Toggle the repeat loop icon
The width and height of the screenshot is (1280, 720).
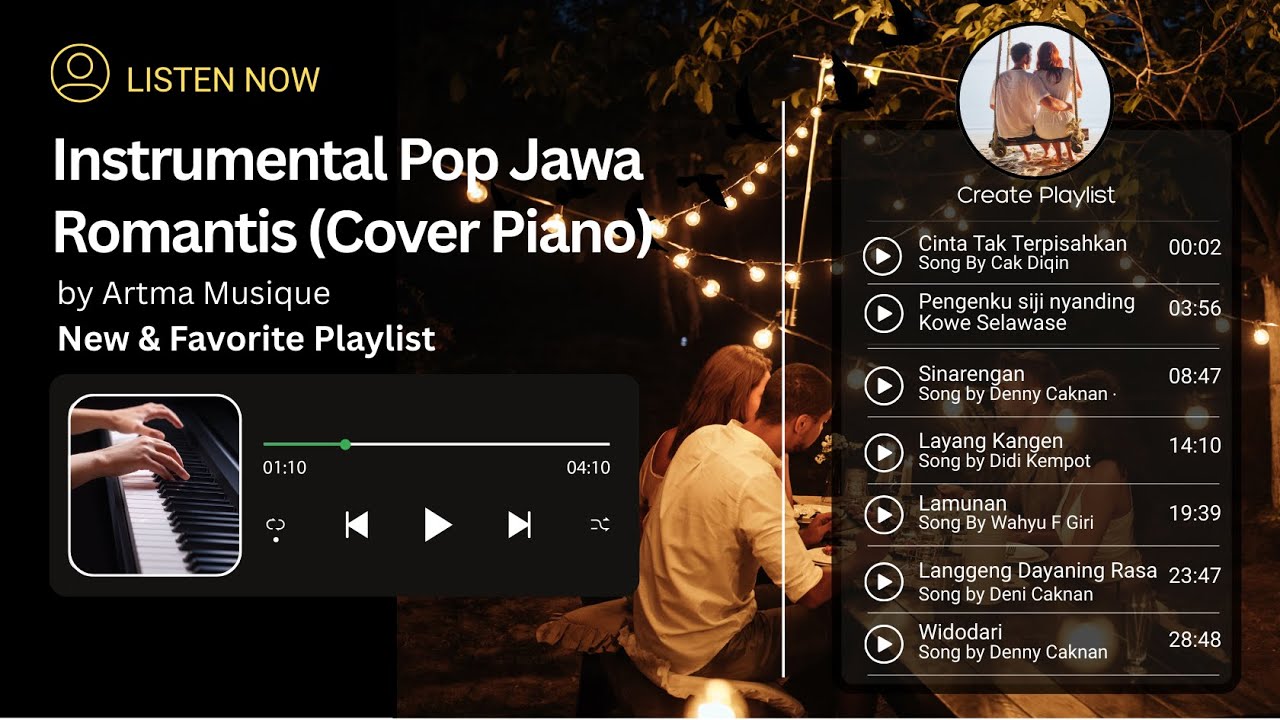[276, 527]
